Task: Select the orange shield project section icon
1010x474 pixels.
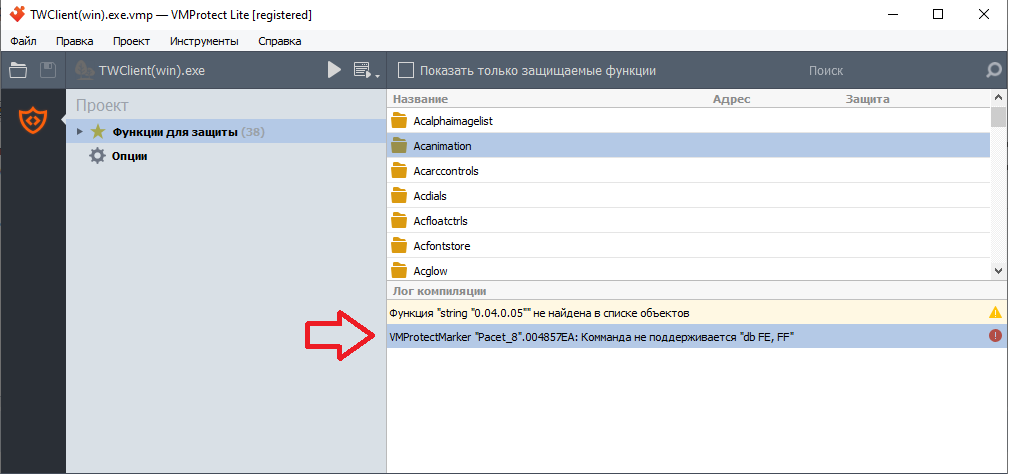Action: click(x=32, y=120)
